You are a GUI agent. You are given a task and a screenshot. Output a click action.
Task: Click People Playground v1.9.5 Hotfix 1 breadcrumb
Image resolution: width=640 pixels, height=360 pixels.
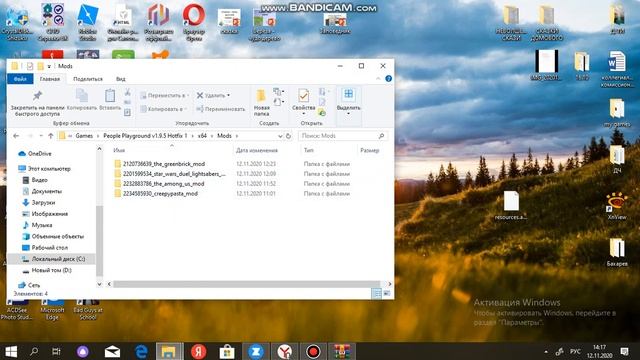145,136
